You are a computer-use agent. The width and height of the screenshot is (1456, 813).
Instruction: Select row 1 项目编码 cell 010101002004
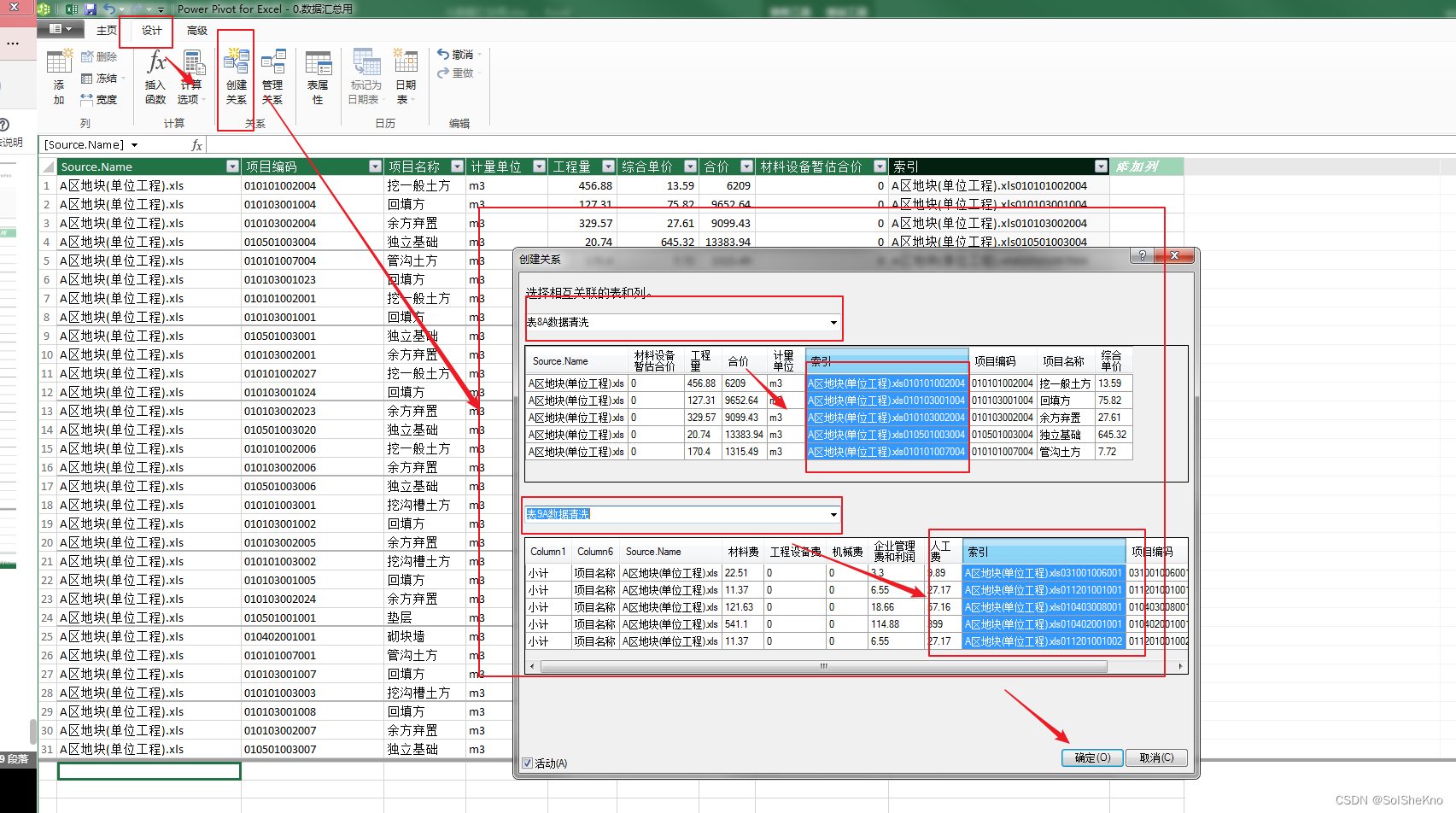(313, 185)
